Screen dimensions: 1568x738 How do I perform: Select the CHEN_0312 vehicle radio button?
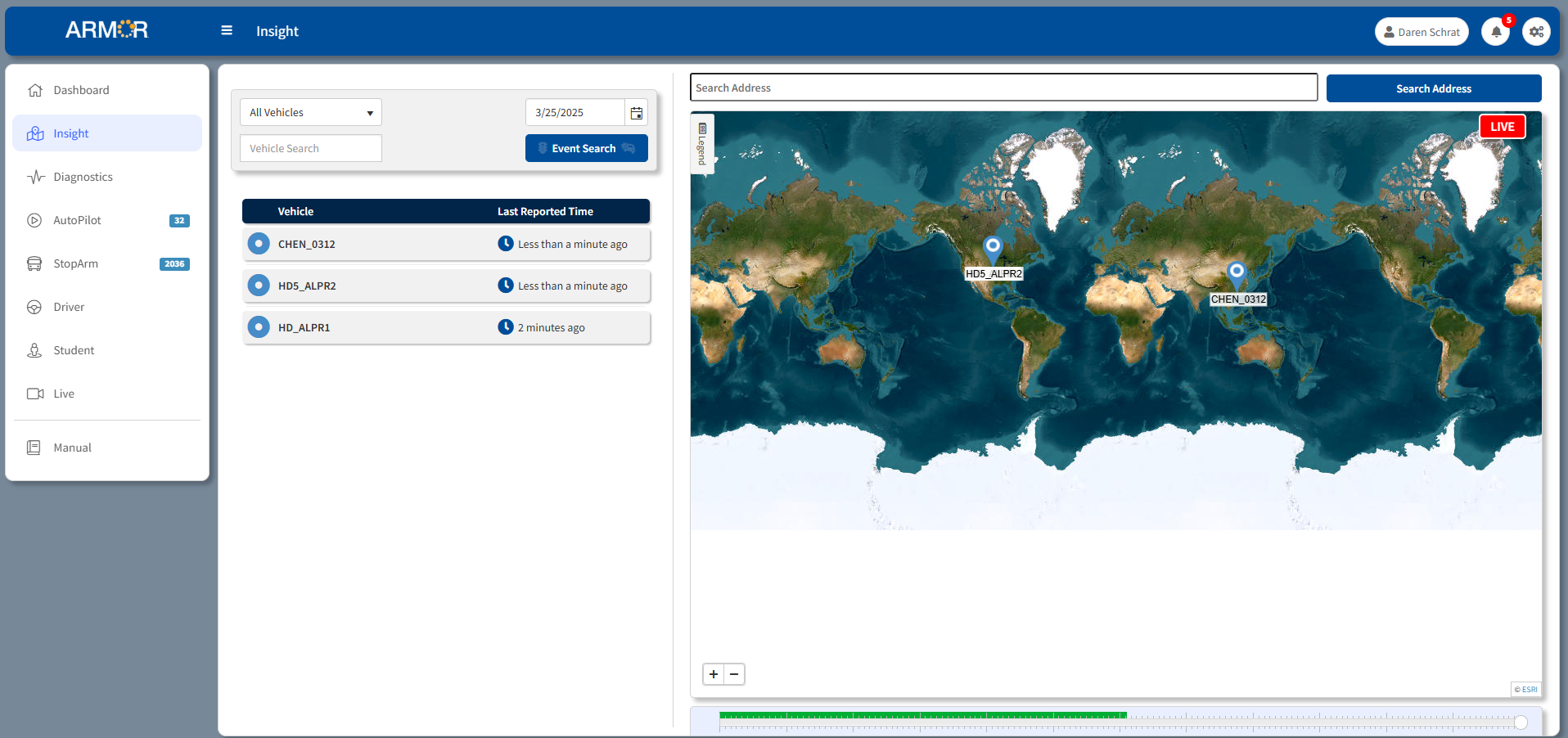click(259, 244)
